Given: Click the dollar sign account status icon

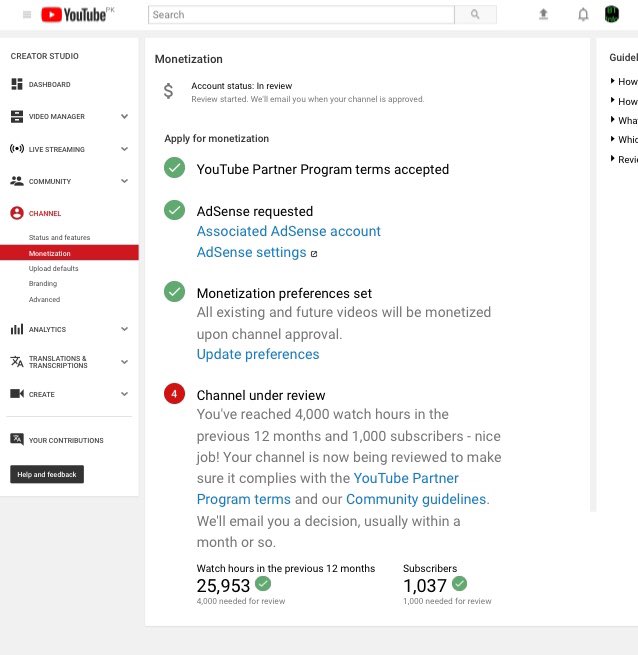Looking at the screenshot, I should click(168, 91).
